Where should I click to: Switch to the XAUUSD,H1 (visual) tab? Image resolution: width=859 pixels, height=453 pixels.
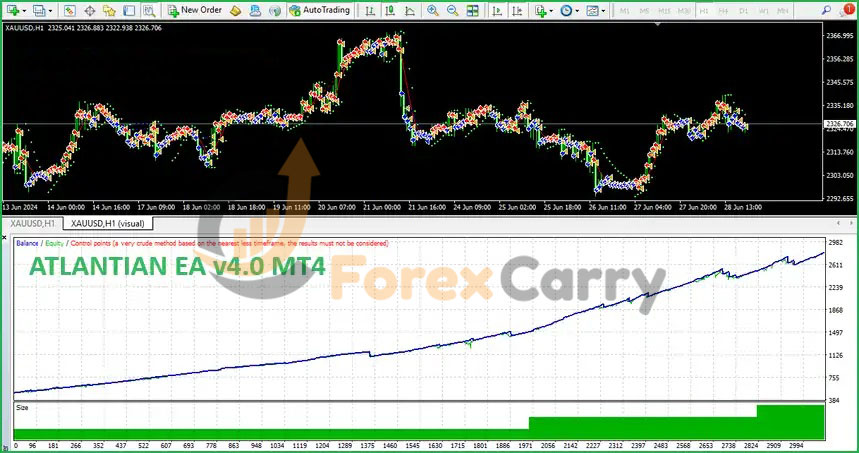tap(108, 223)
